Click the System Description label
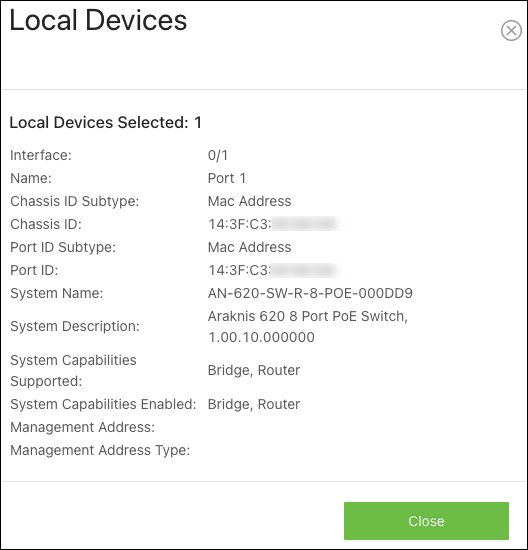This screenshot has width=528, height=550. [x=75, y=327]
